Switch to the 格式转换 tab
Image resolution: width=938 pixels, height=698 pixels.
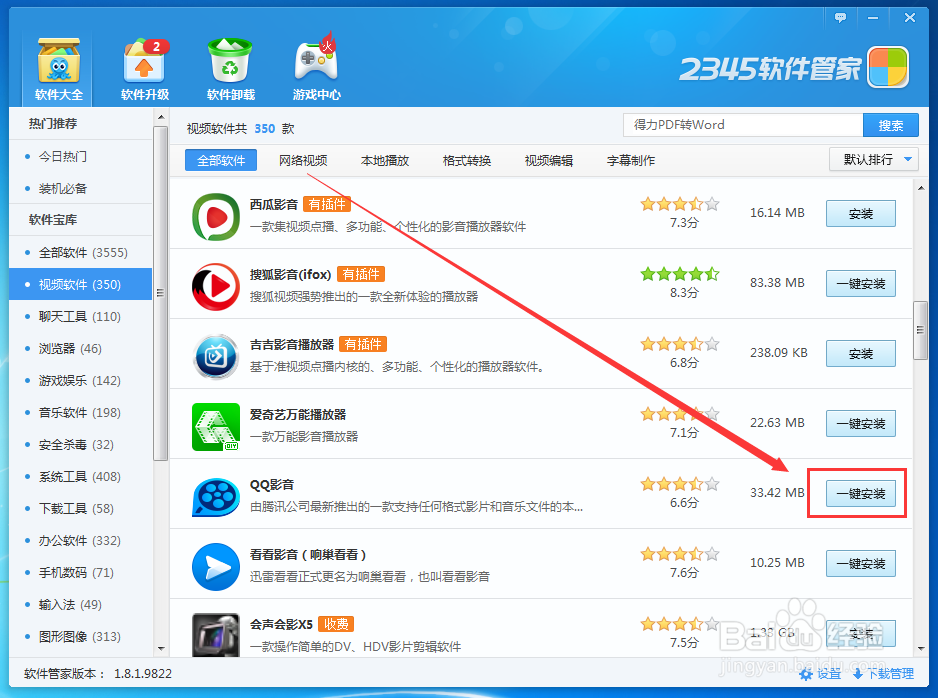[x=467, y=160]
